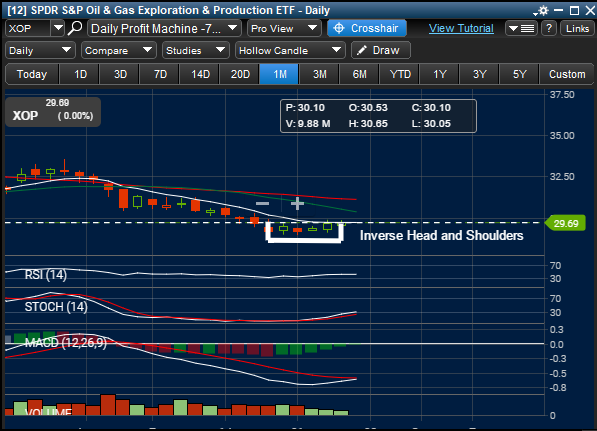Open the Daily interval dropdown

pos(40,50)
